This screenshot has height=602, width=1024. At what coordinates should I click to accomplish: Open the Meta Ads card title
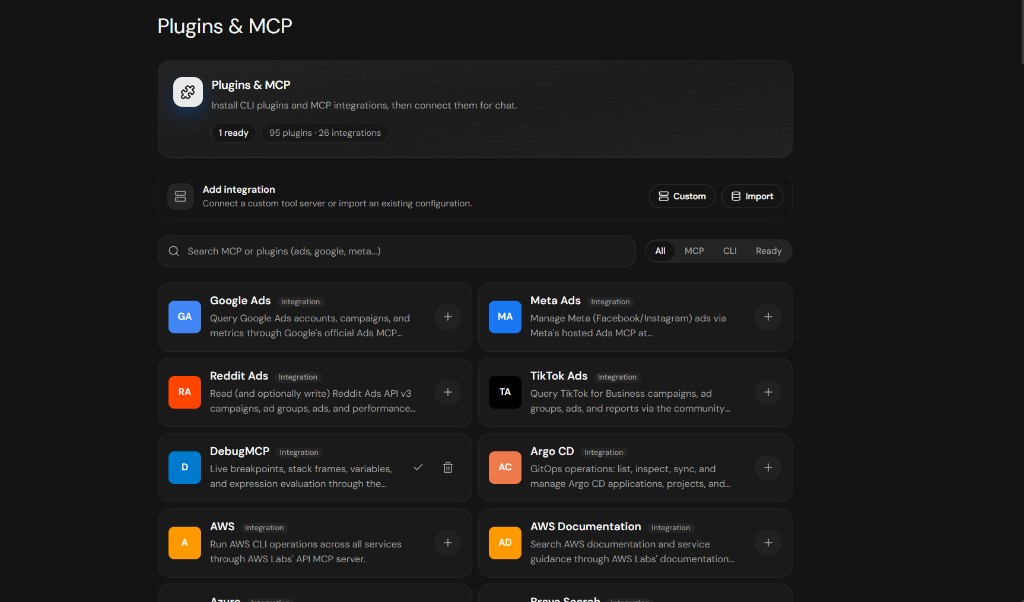click(555, 300)
